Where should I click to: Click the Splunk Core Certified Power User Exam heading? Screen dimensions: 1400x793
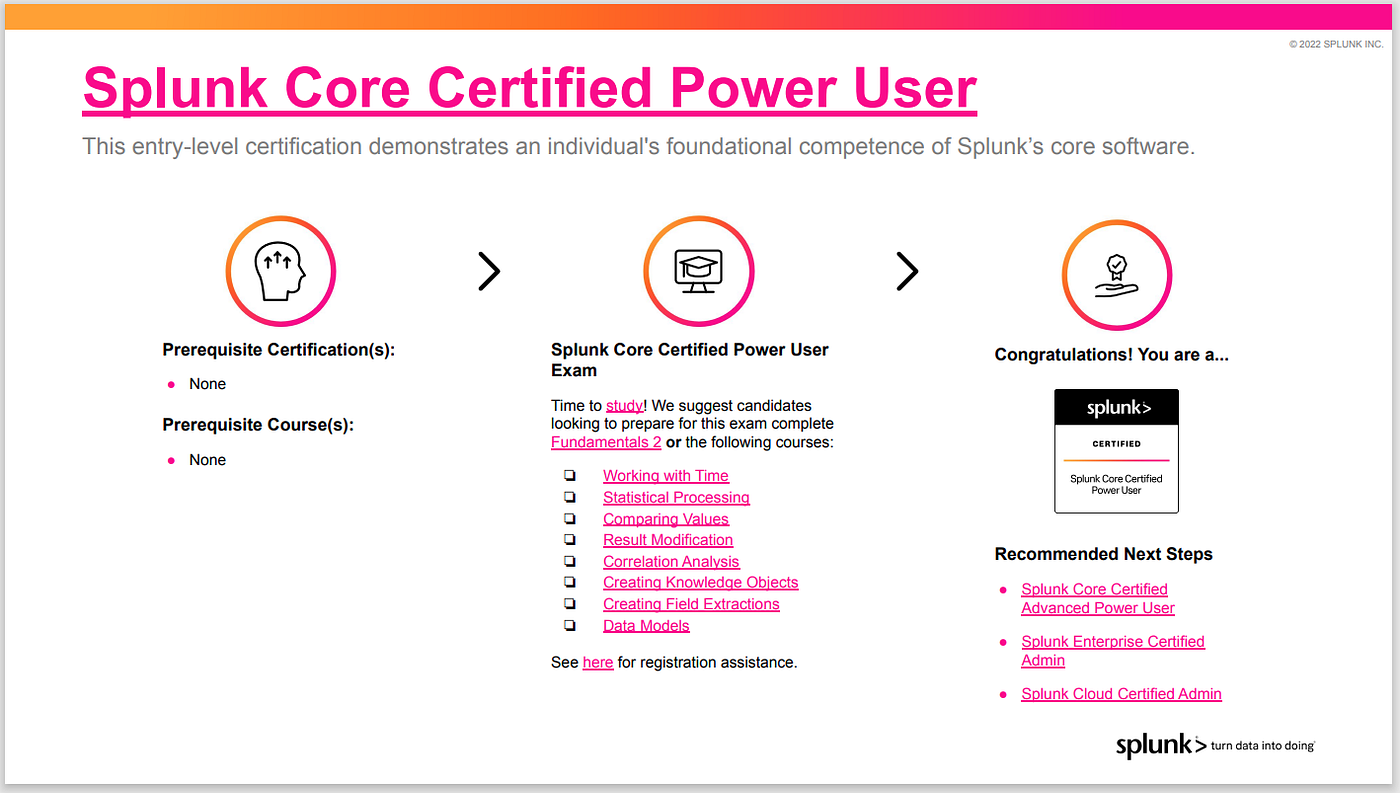pyautogui.click(x=690, y=360)
